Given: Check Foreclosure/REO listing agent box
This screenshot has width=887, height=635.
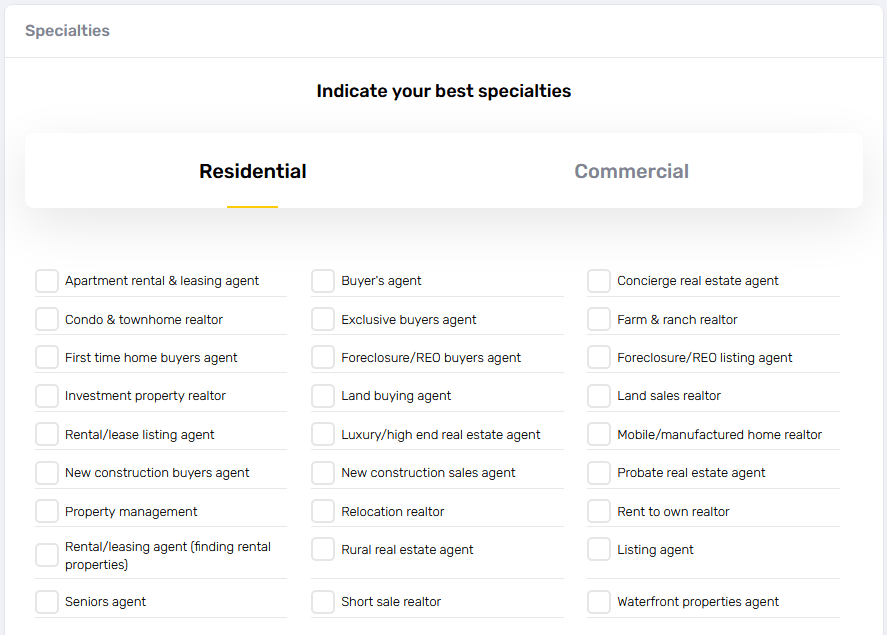Looking at the screenshot, I should (x=599, y=358).
